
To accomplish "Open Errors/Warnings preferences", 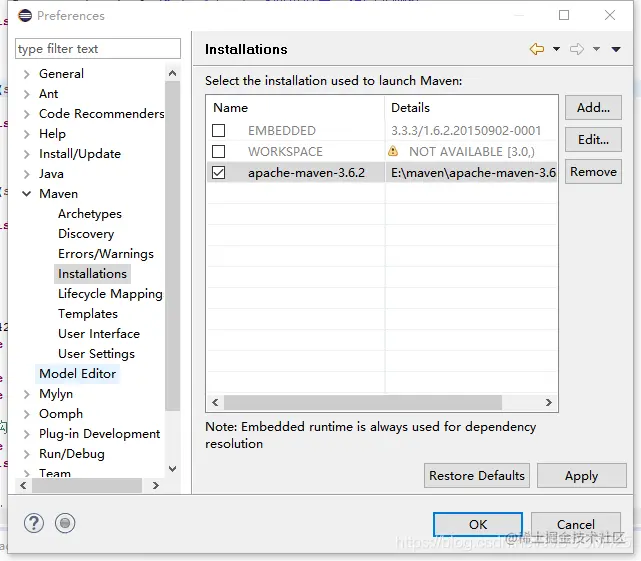I will pos(106,254).
